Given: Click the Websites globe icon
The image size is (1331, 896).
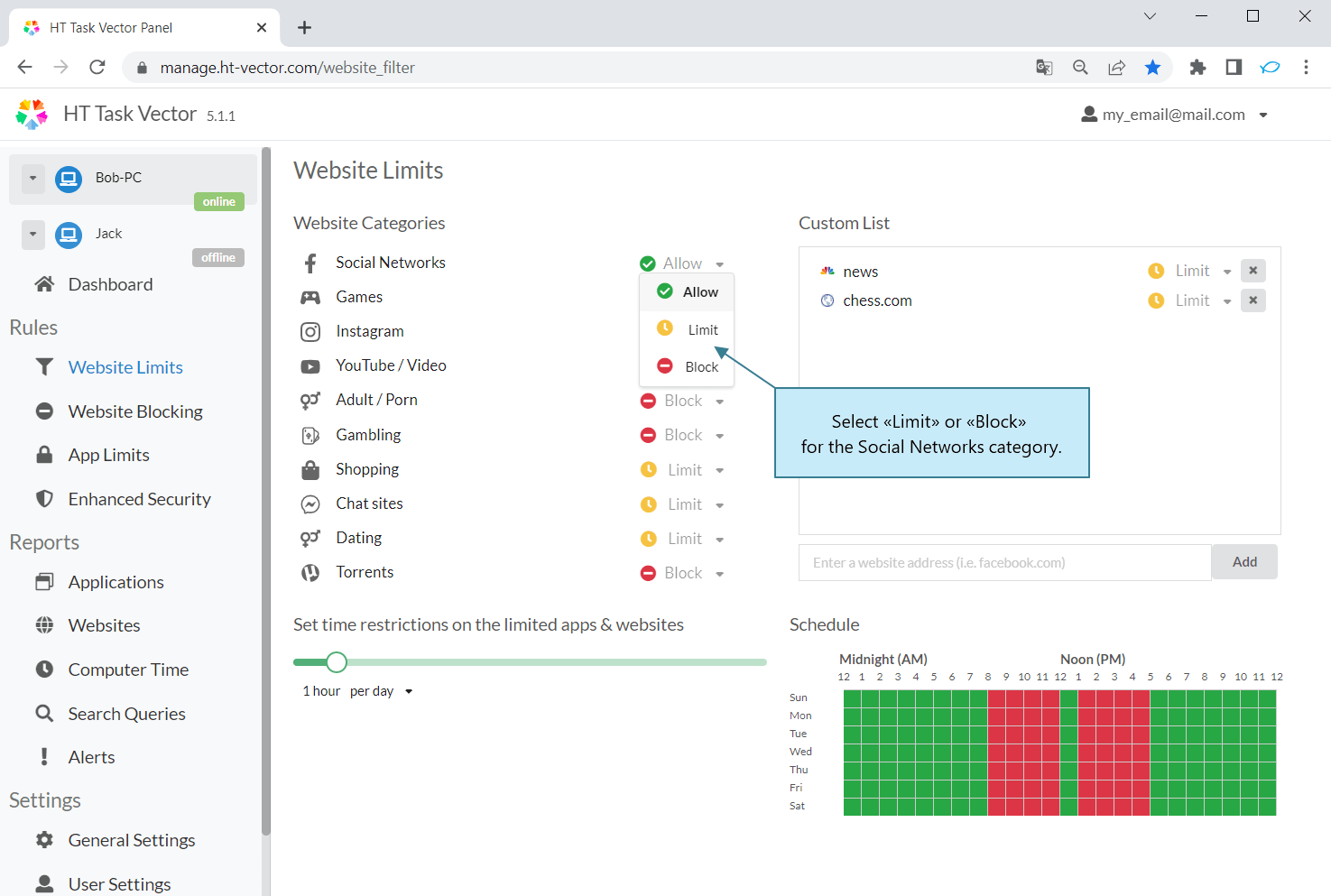Looking at the screenshot, I should coord(44,625).
